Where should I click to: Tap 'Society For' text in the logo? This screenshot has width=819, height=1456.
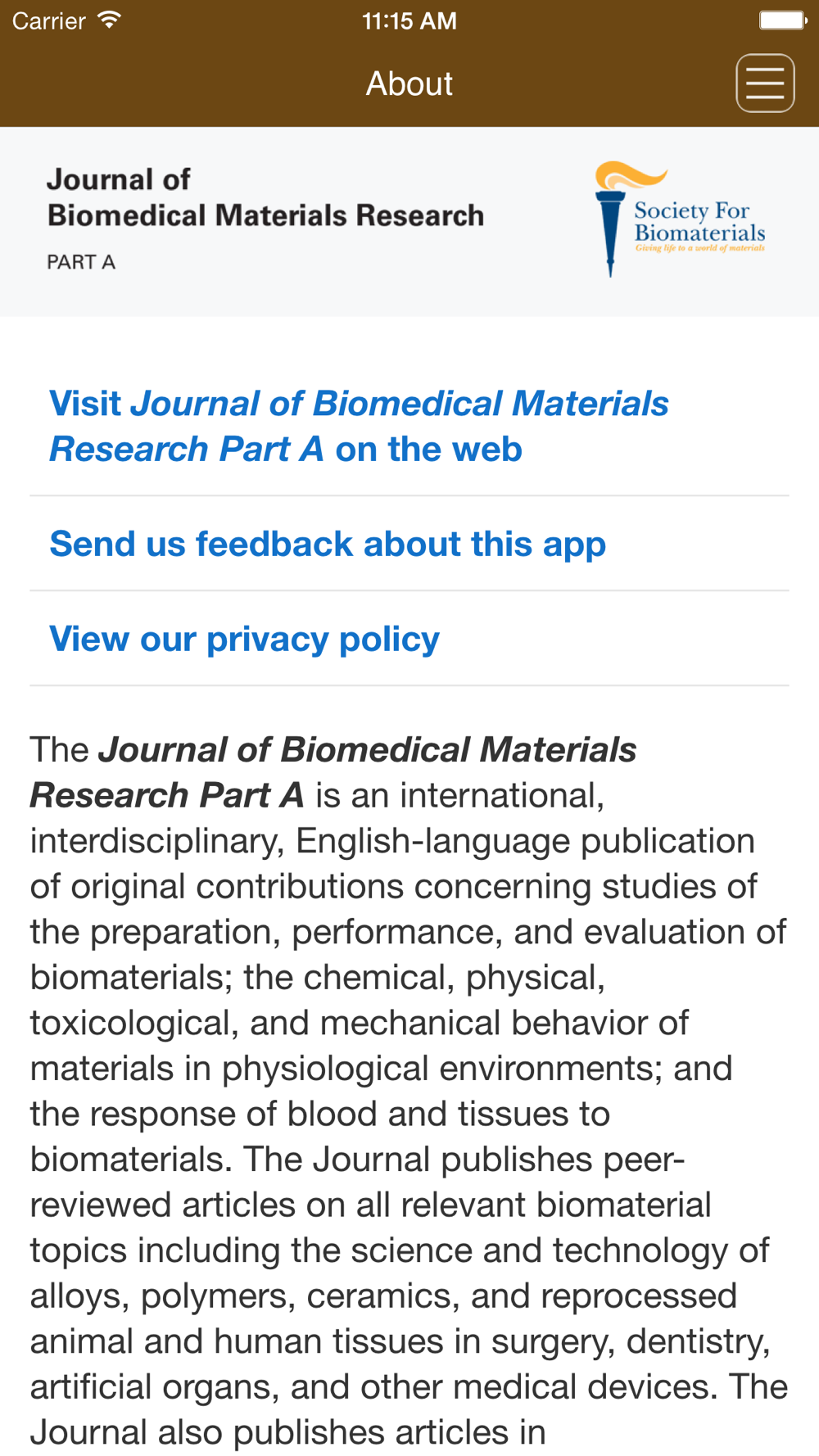click(x=692, y=210)
